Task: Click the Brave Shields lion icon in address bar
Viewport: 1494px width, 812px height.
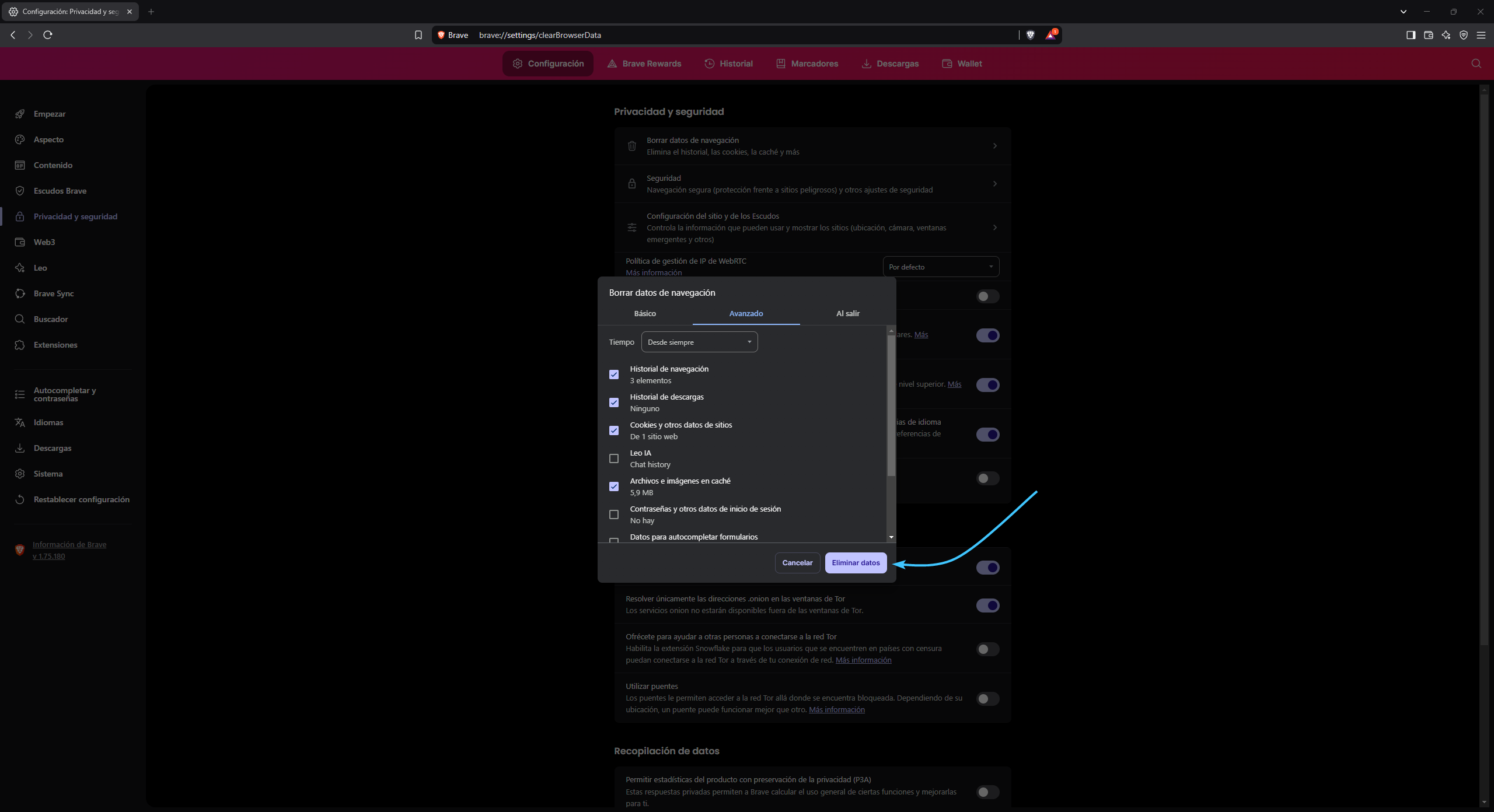Action: coord(1031,35)
